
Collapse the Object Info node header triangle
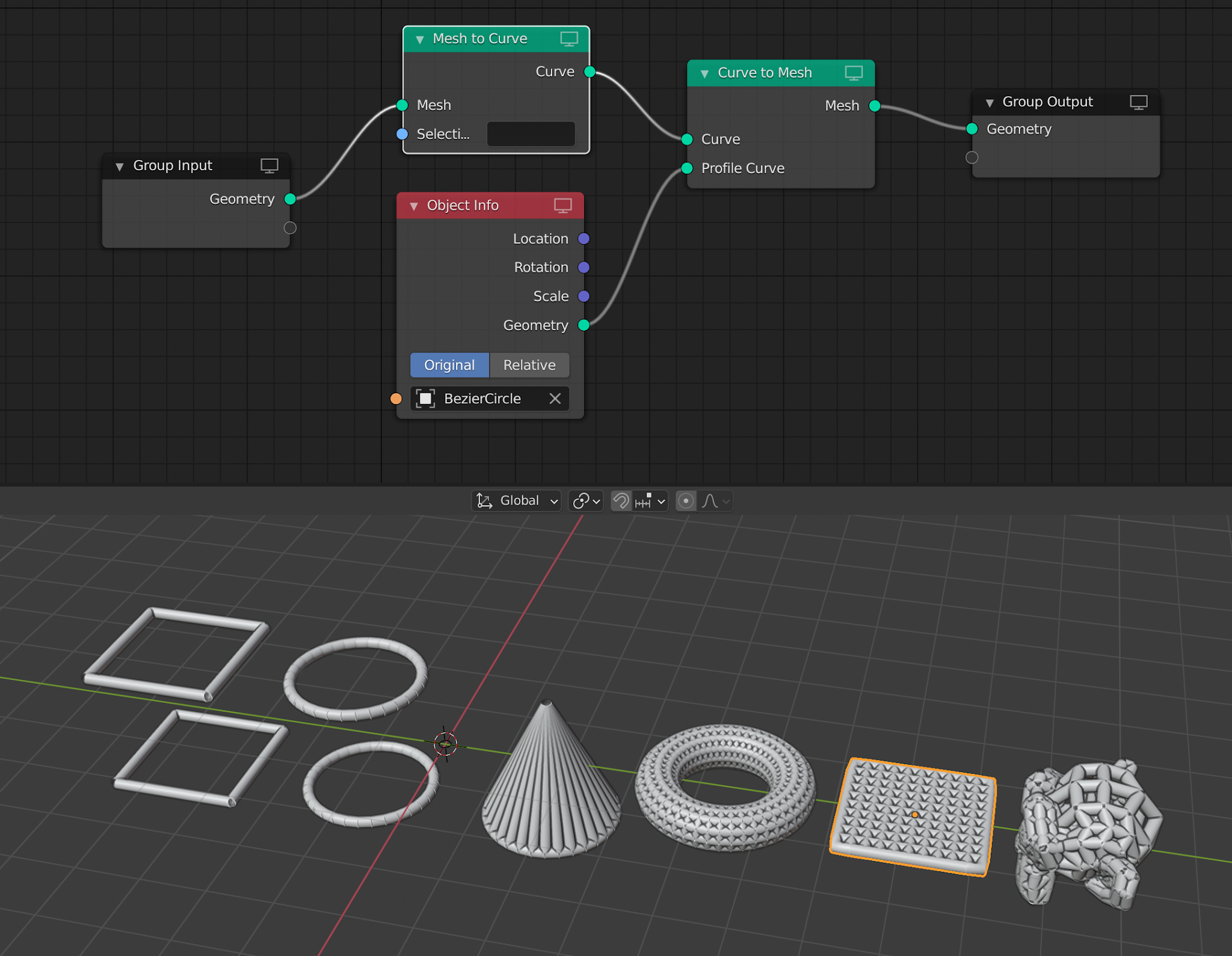414,205
